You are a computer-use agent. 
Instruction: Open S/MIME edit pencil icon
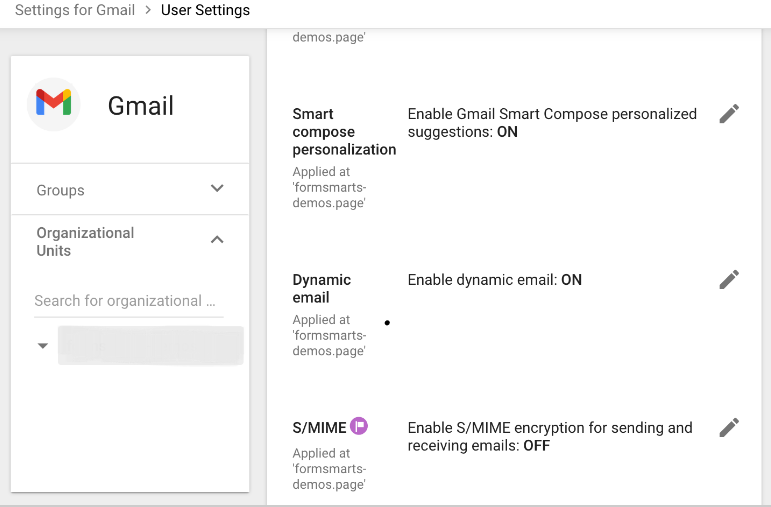pyautogui.click(x=729, y=427)
